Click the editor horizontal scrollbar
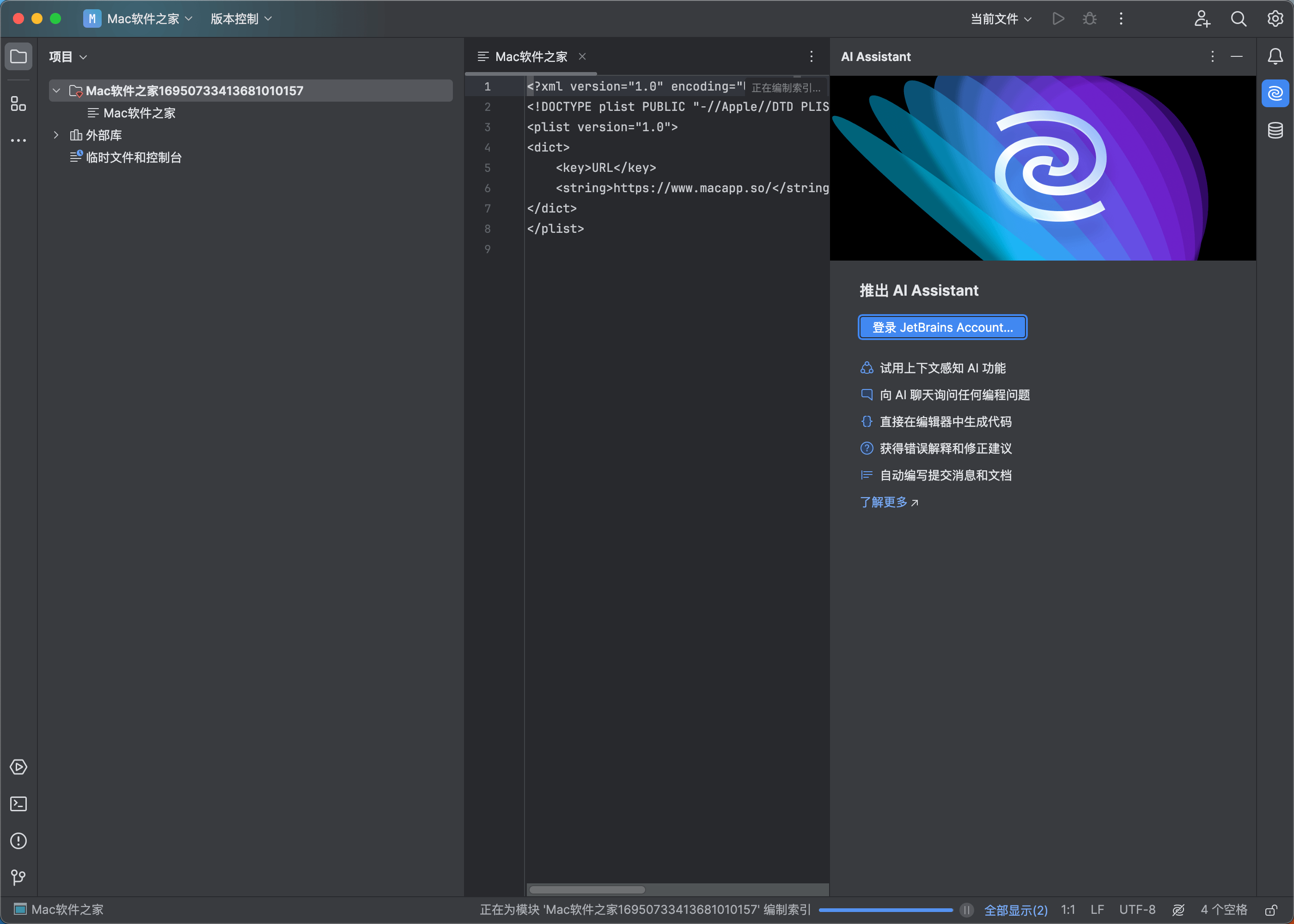 pos(586,889)
